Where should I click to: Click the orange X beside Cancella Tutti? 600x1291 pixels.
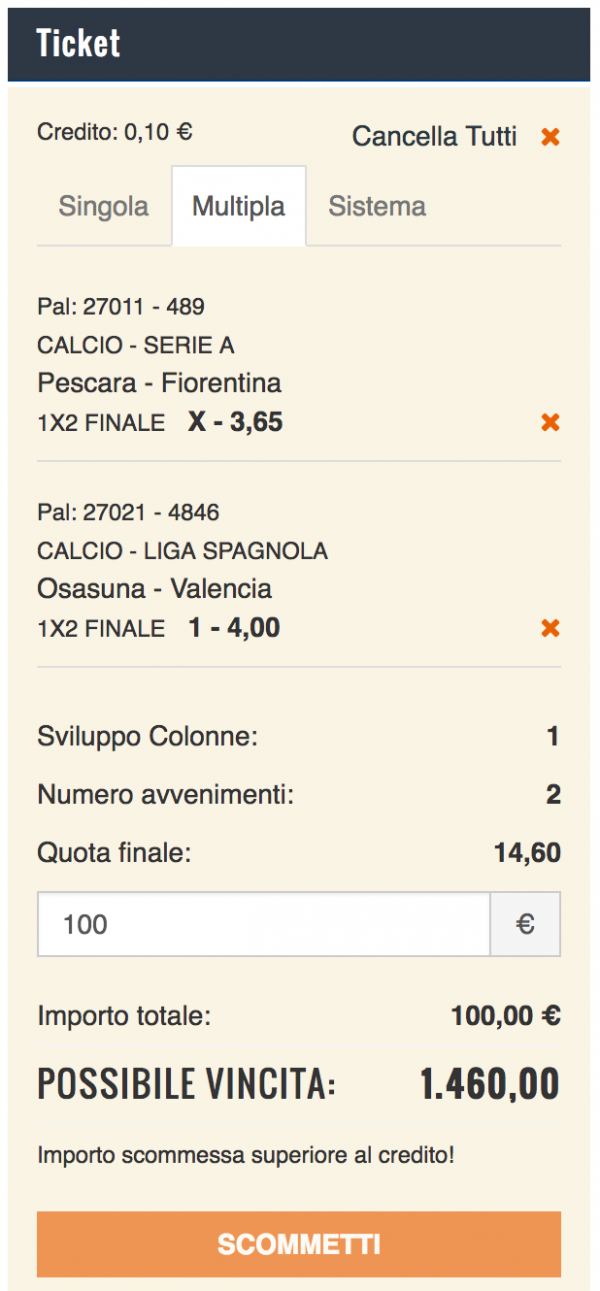click(x=550, y=137)
